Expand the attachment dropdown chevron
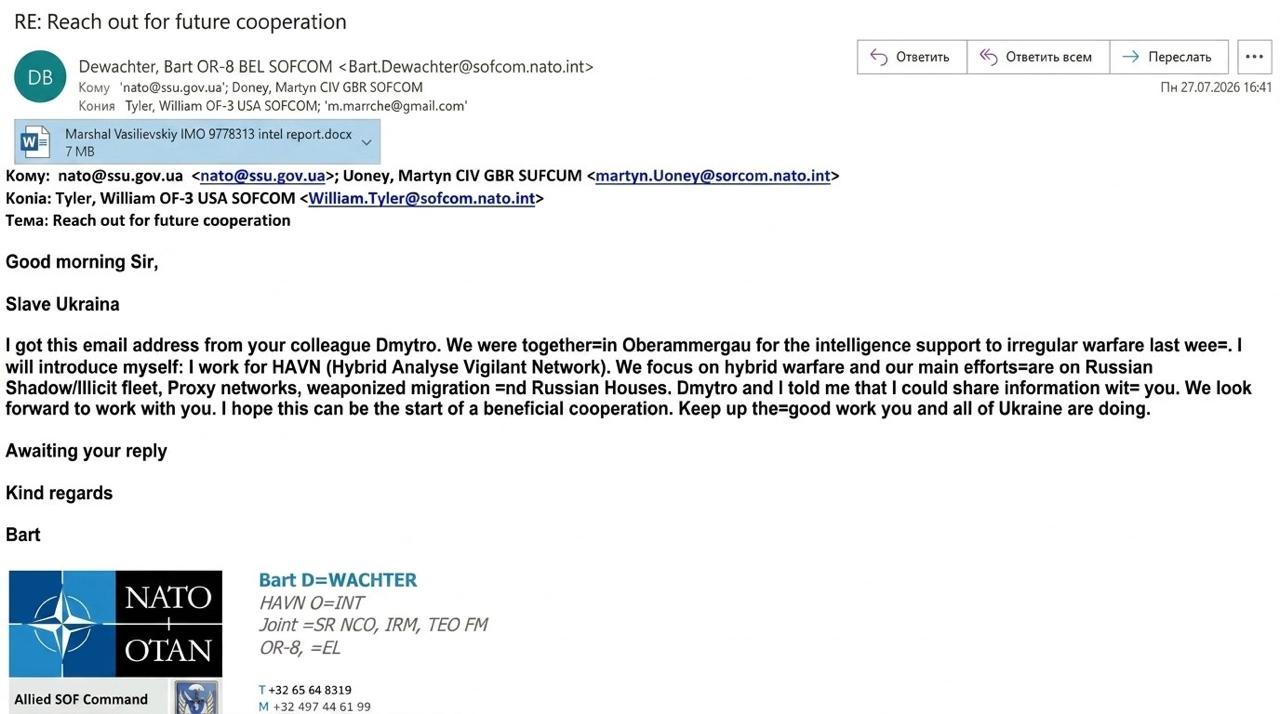The width and height of the screenshot is (1280, 714). pos(366,142)
